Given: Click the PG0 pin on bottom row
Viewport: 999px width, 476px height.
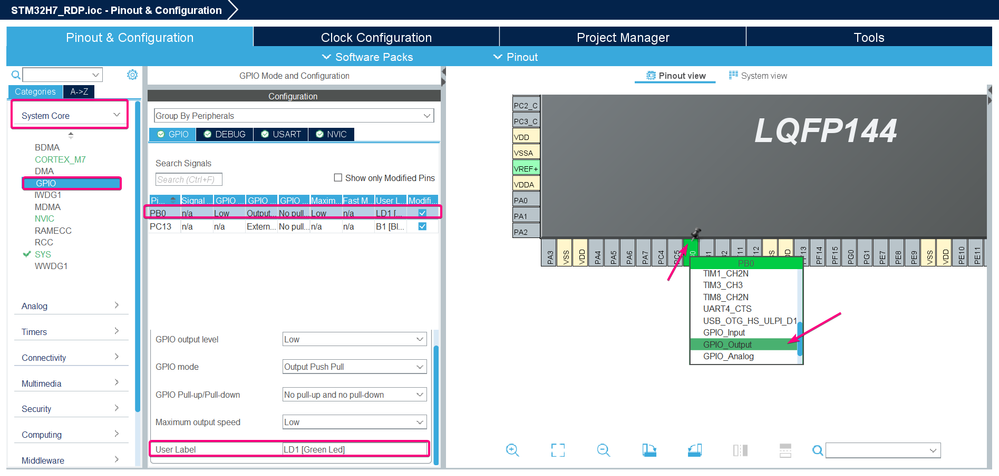Looking at the screenshot, I should click(851, 253).
